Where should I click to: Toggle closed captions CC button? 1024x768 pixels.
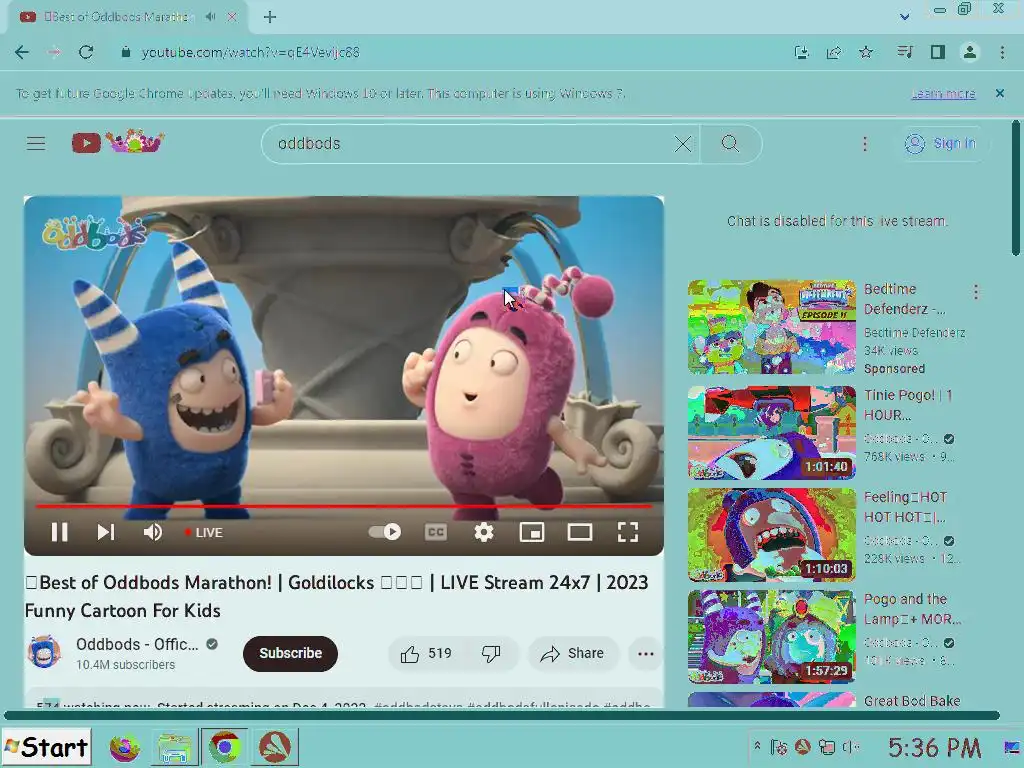coord(436,532)
